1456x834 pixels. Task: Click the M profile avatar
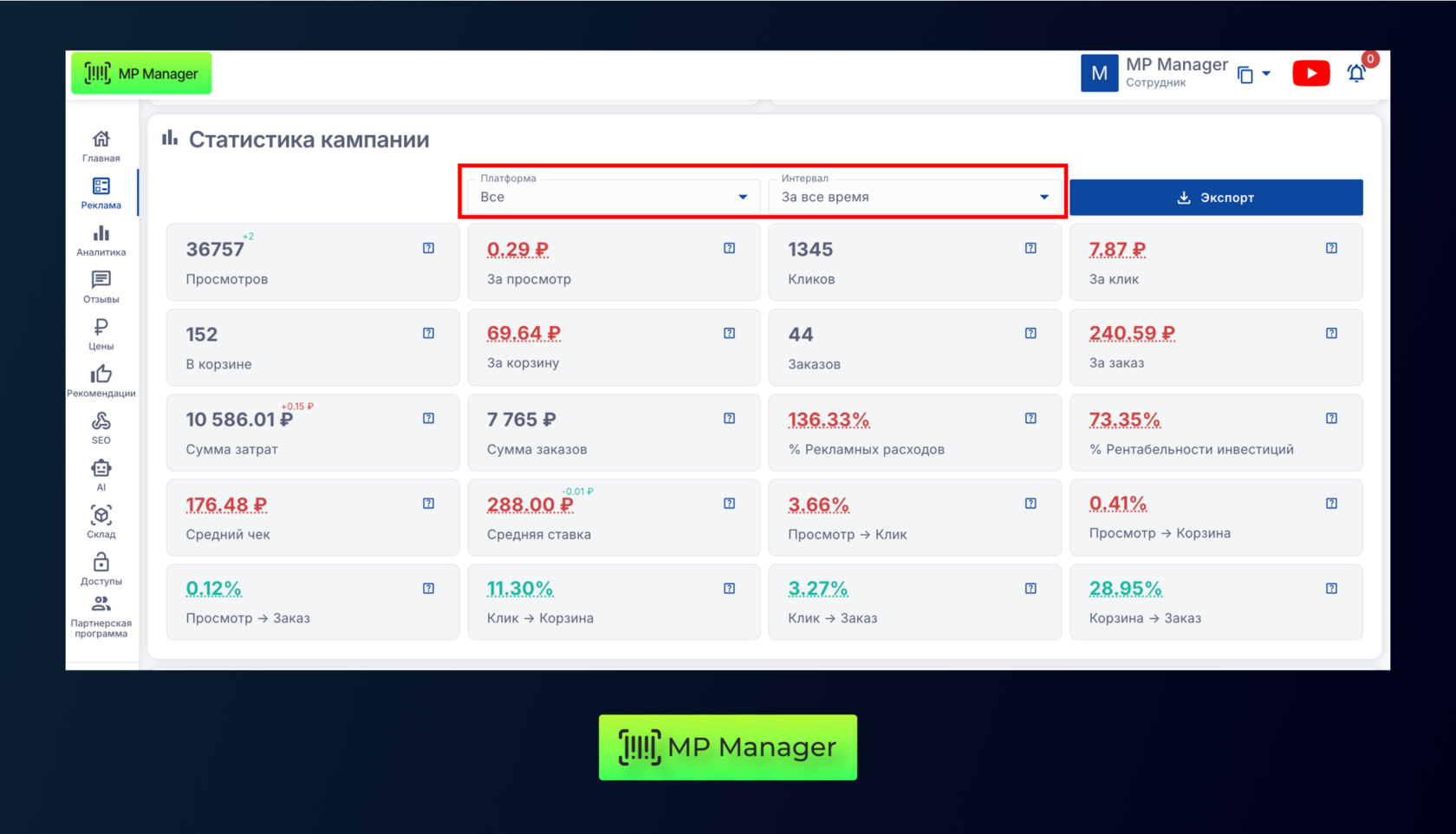pyautogui.click(x=1099, y=74)
